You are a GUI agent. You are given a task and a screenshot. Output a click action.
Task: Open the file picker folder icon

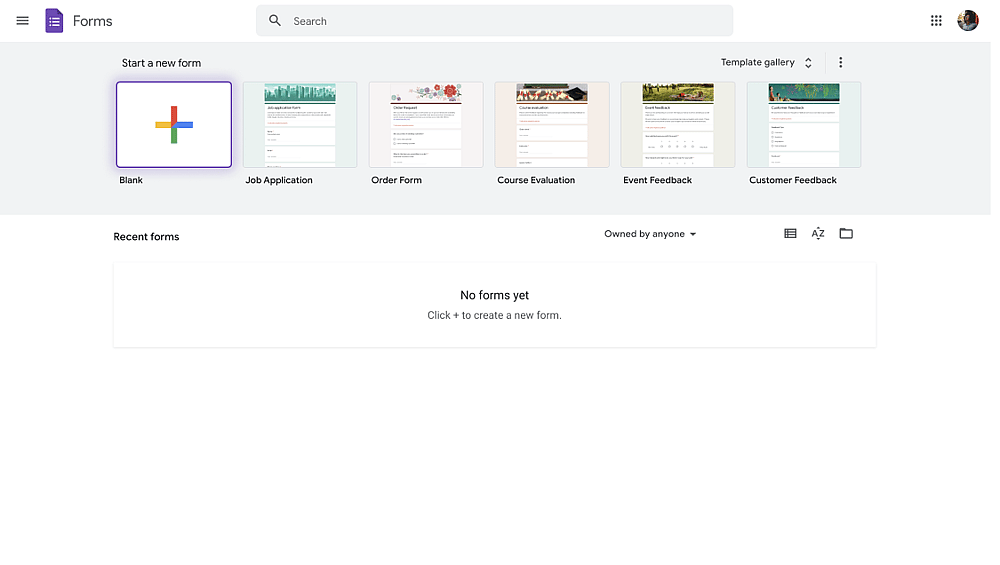pyautogui.click(x=846, y=234)
